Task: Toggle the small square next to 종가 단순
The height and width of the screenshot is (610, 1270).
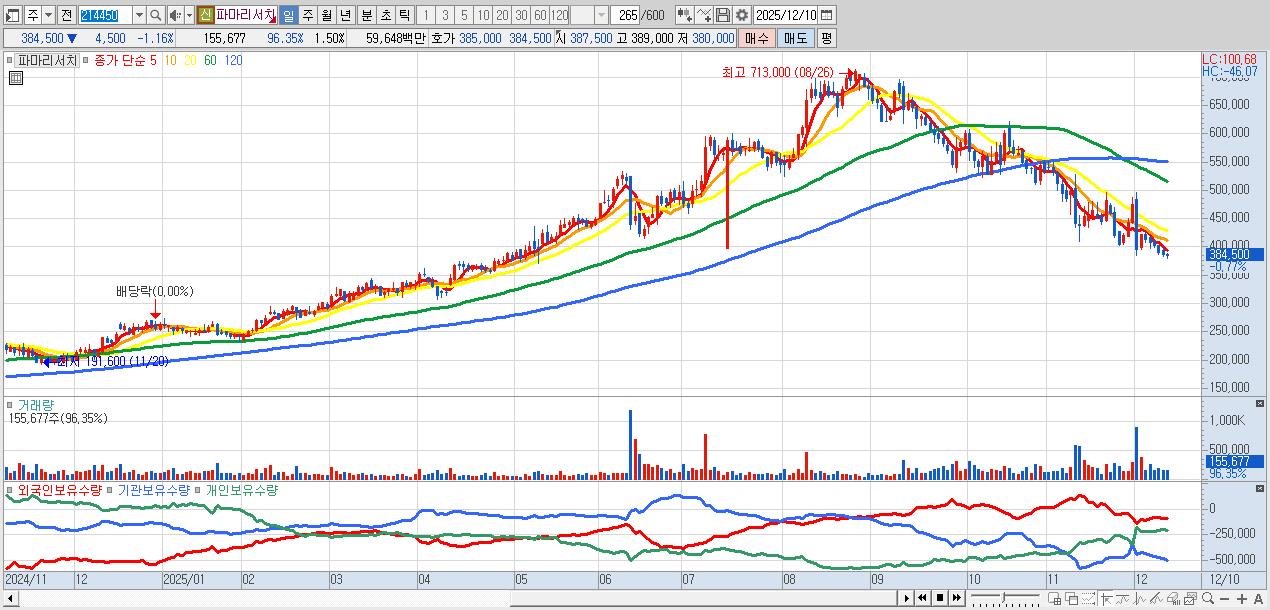Action: pyautogui.click(x=87, y=60)
